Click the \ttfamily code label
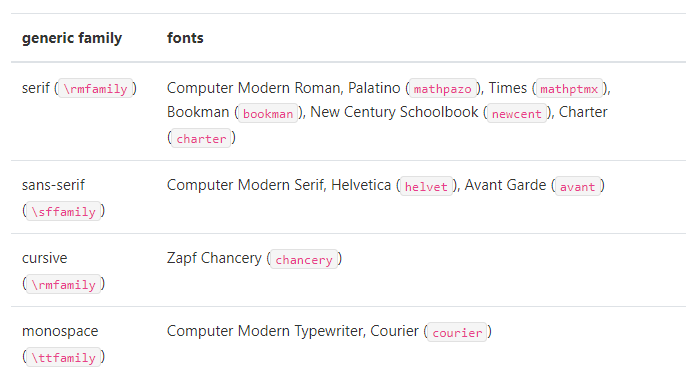 click(x=63, y=357)
